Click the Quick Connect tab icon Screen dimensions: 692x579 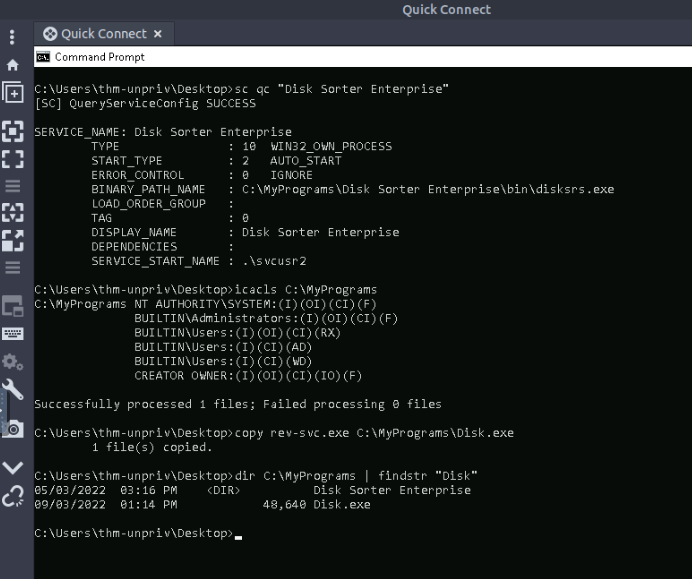(50, 34)
